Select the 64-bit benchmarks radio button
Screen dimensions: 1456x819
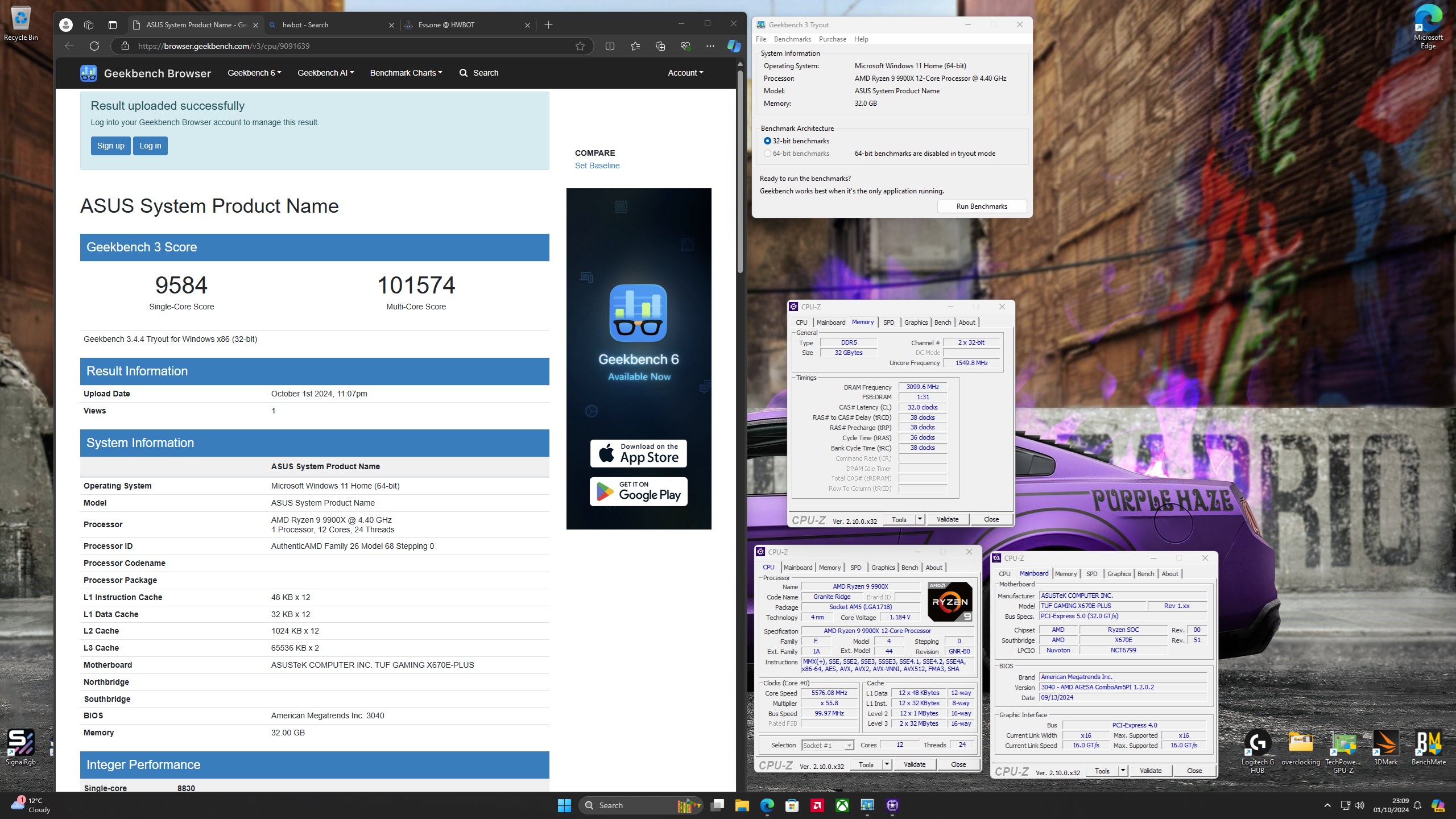pyautogui.click(x=767, y=154)
